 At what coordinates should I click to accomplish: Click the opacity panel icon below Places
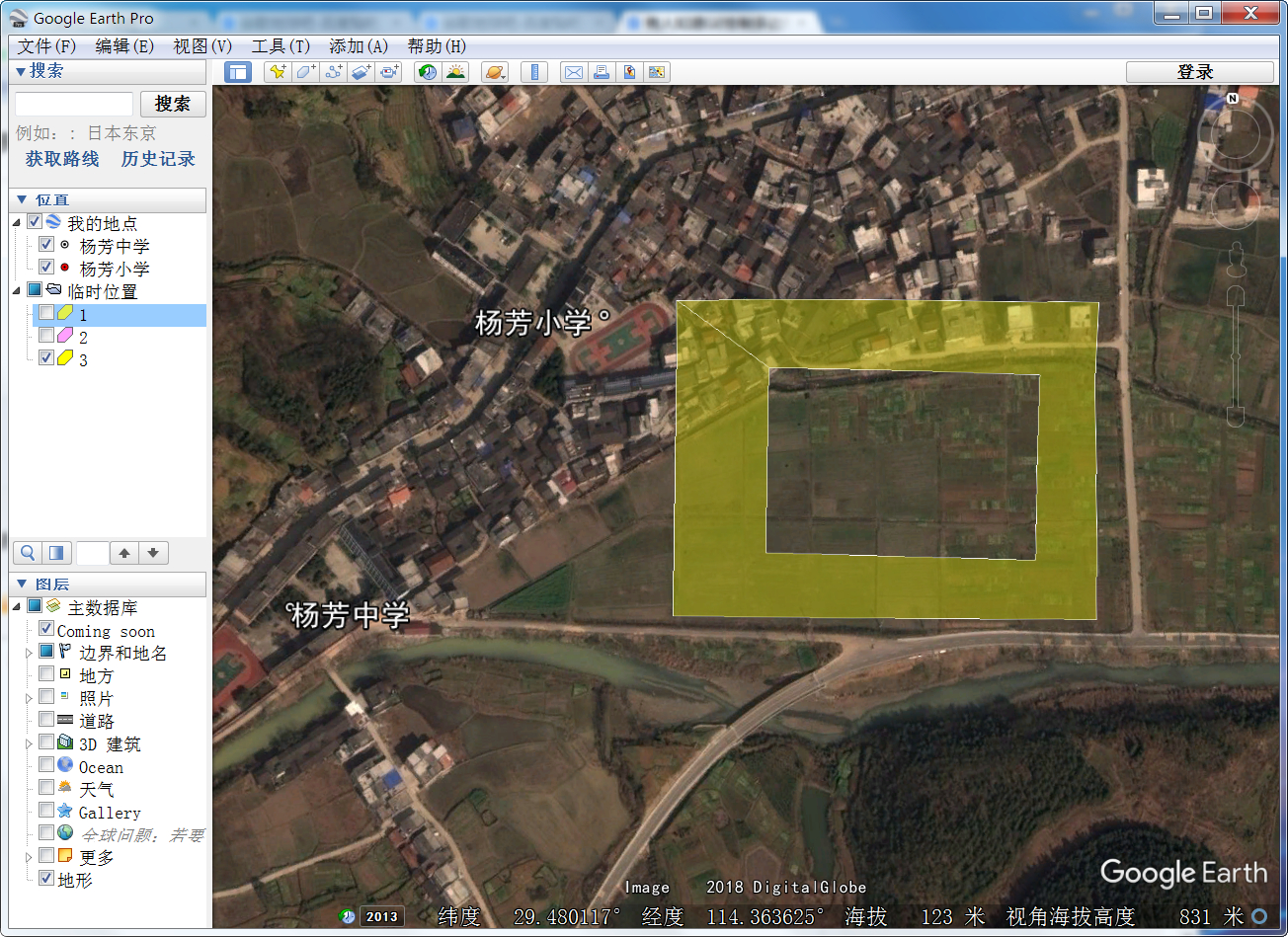(56, 553)
